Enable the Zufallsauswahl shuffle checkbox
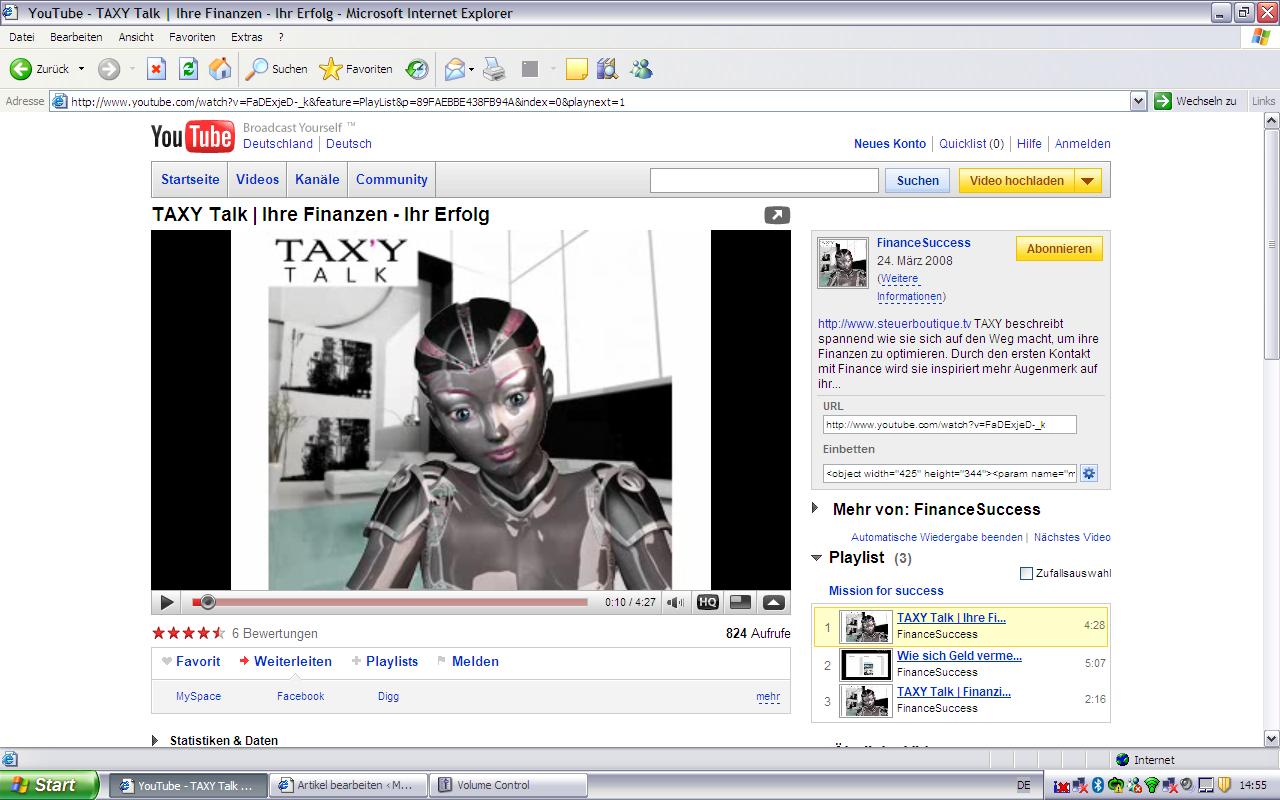Image resolution: width=1280 pixels, height=800 pixels. pyautogui.click(x=1026, y=573)
